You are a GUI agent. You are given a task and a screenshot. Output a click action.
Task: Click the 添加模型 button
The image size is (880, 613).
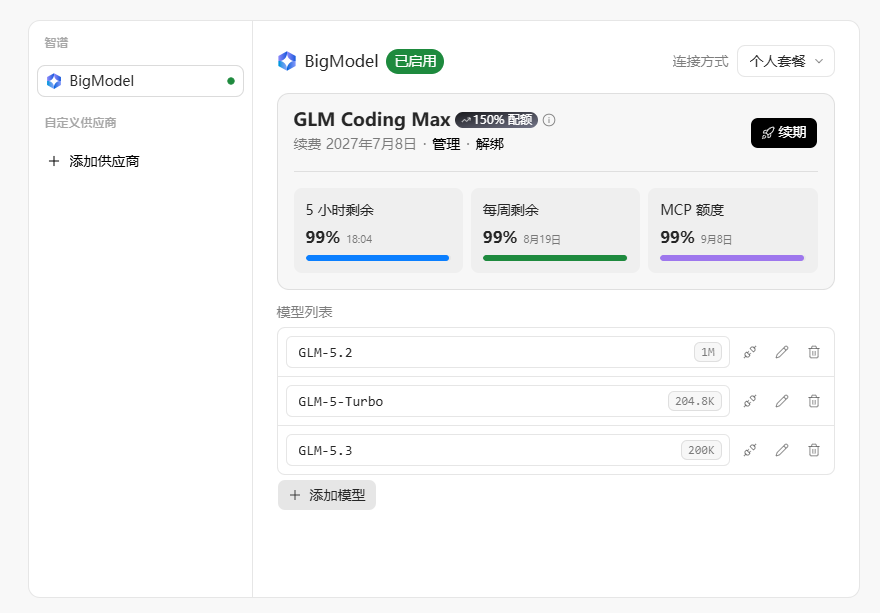coord(327,495)
